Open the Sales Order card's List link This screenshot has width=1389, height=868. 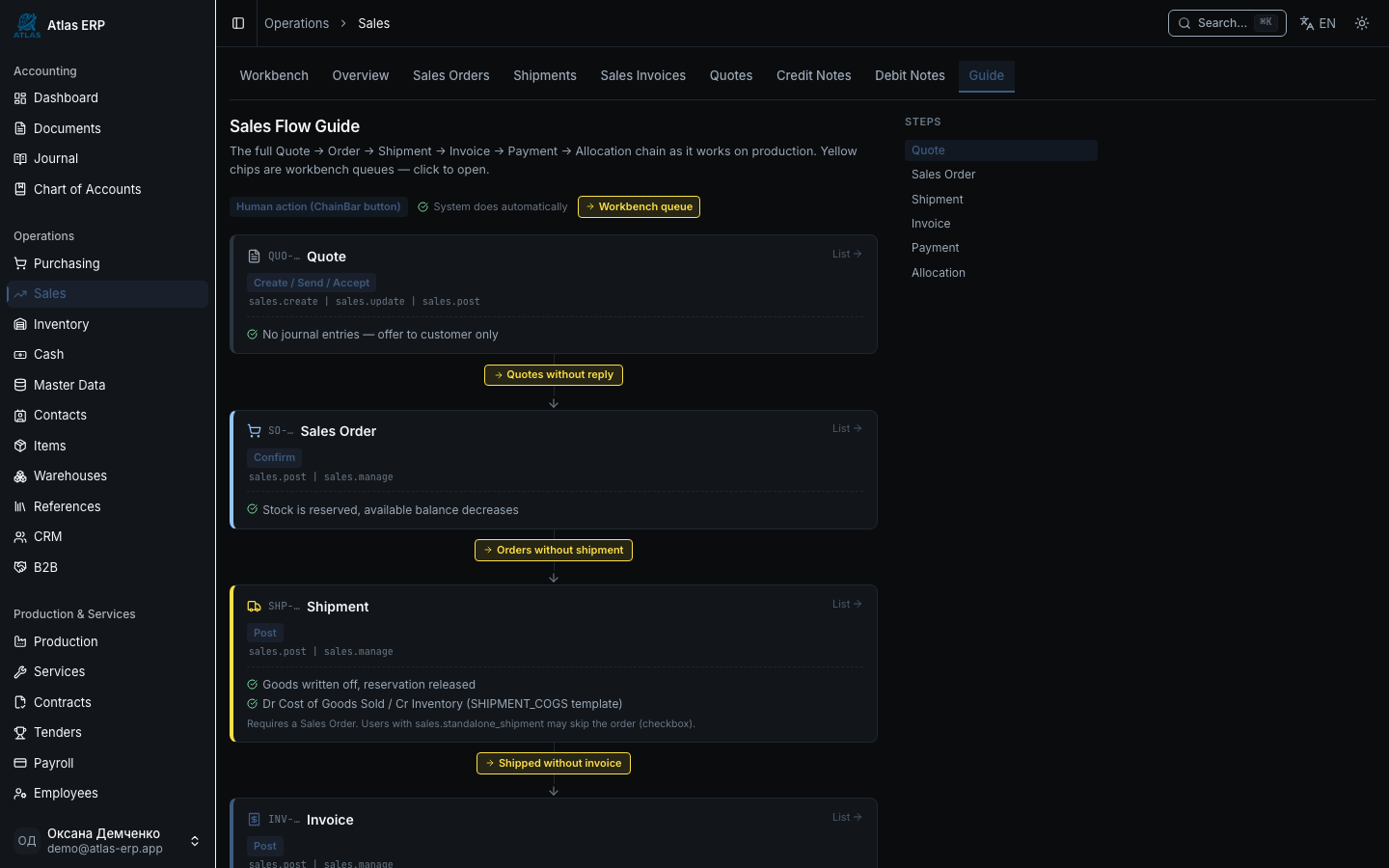(x=847, y=428)
